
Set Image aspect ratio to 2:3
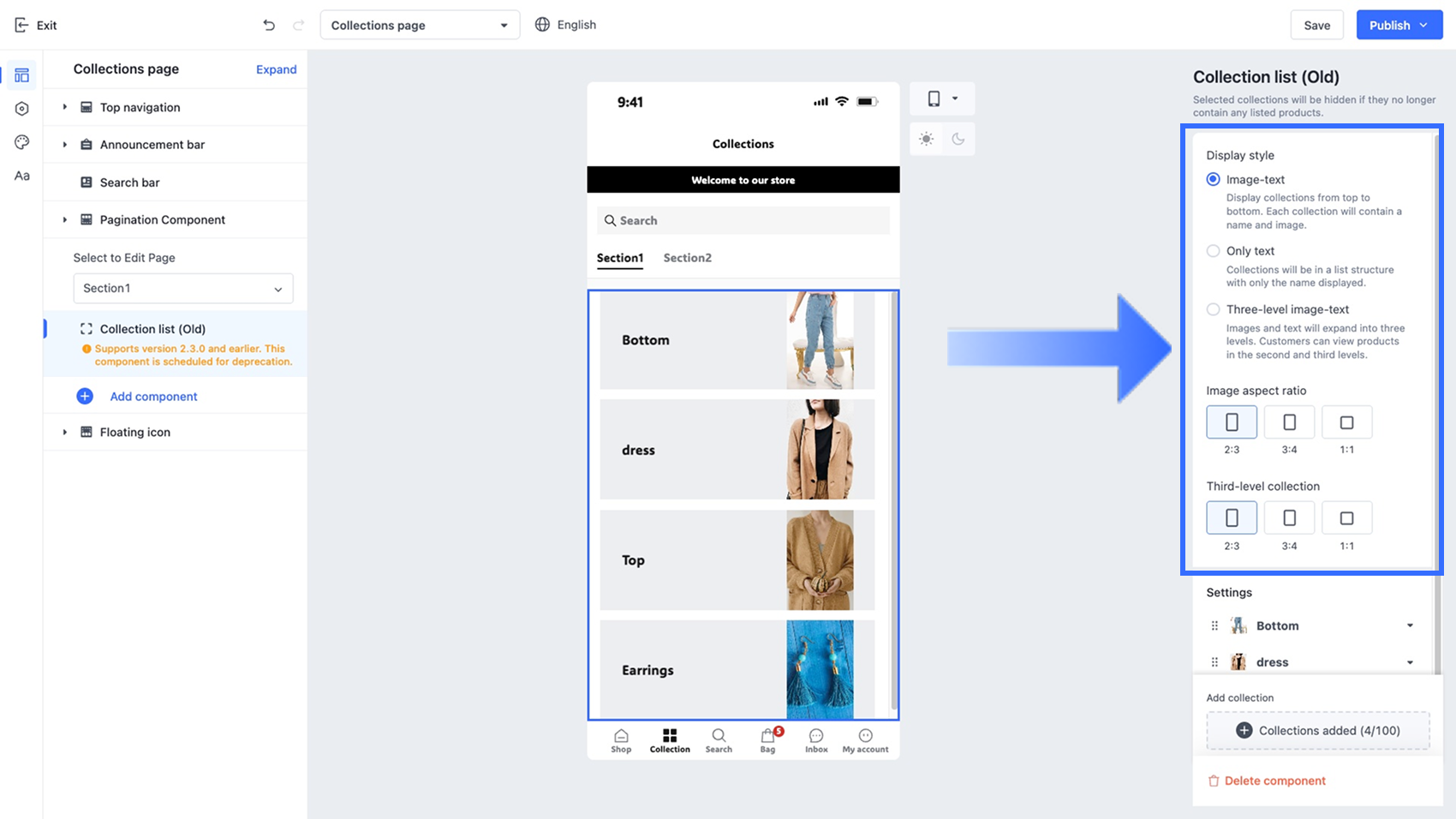click(1232, 421)
